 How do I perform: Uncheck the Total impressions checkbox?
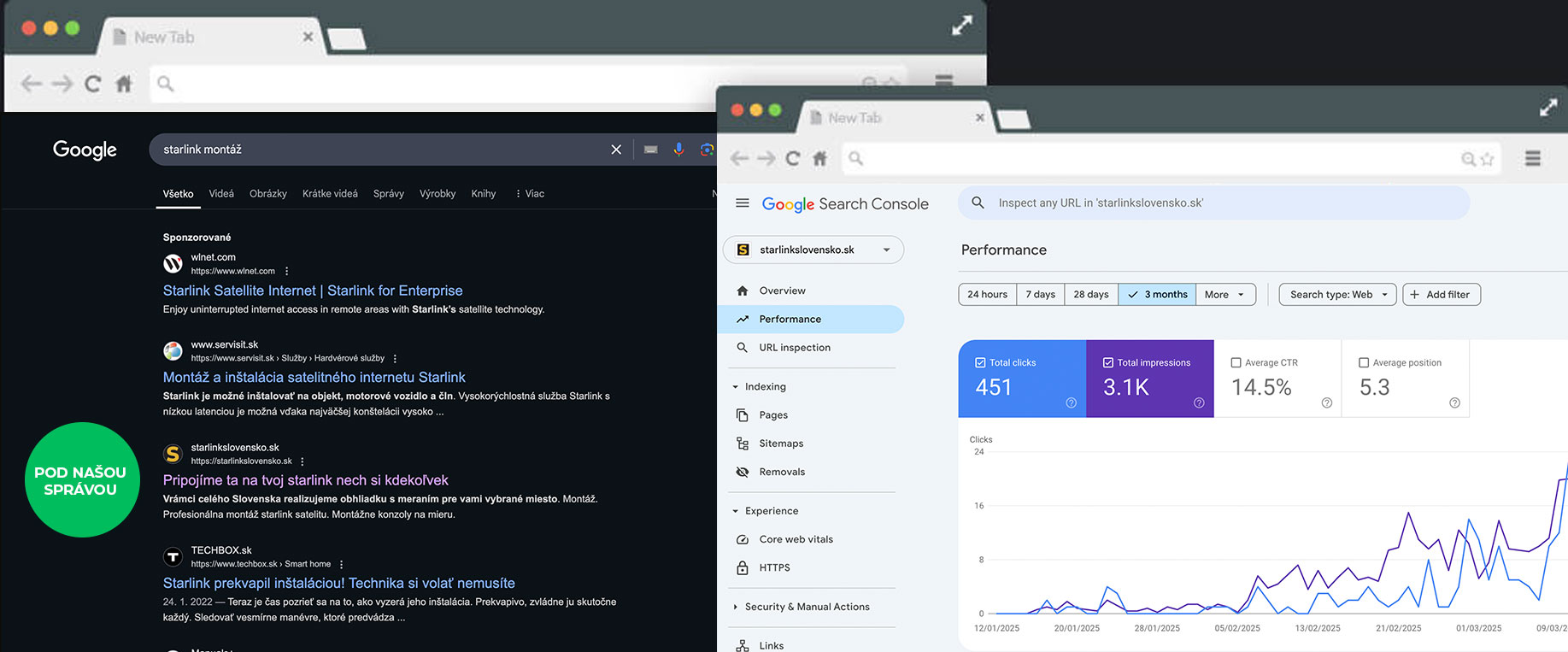tap(1108, 362)
